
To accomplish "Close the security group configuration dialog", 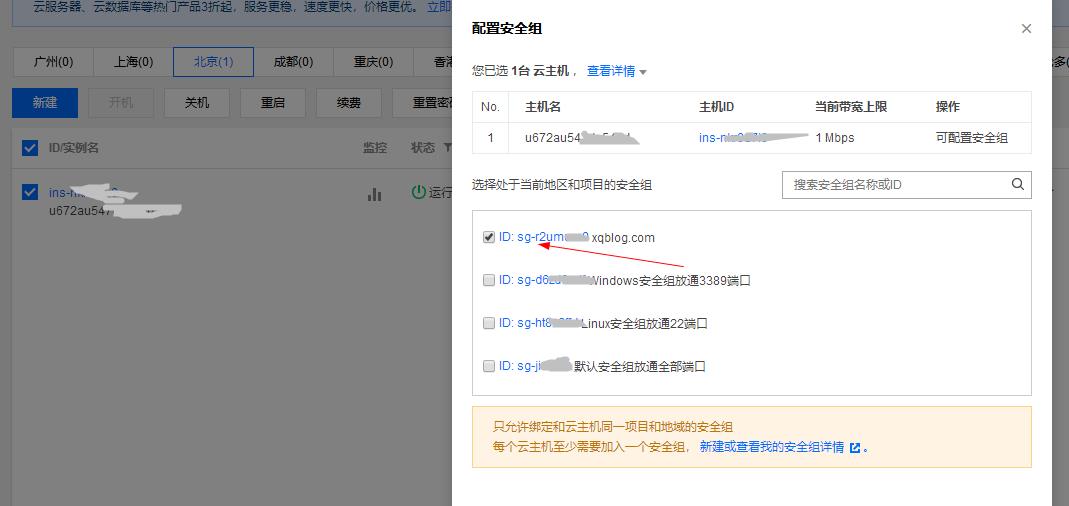I will point(1026,29).
